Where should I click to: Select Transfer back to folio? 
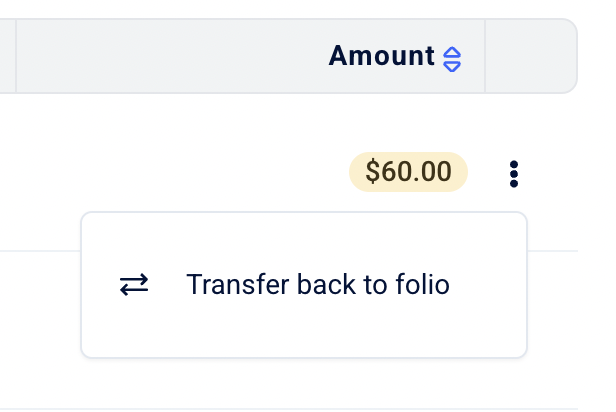tap(317, 285)
